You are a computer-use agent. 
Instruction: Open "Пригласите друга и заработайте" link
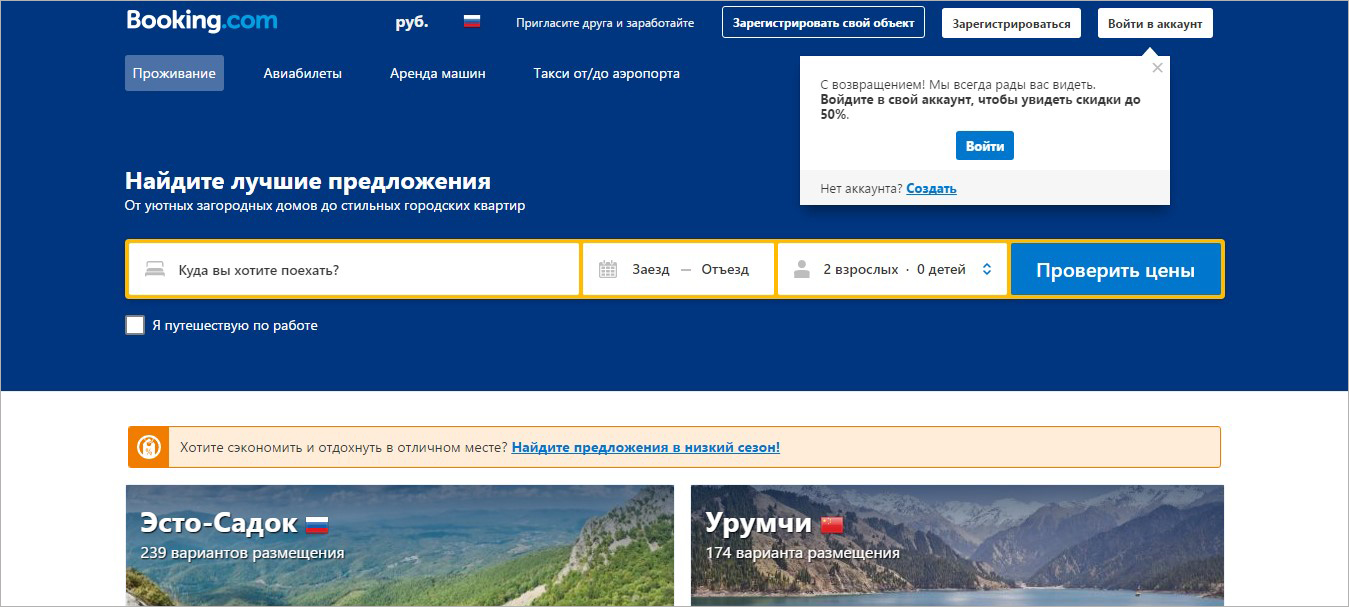point(605,23)
